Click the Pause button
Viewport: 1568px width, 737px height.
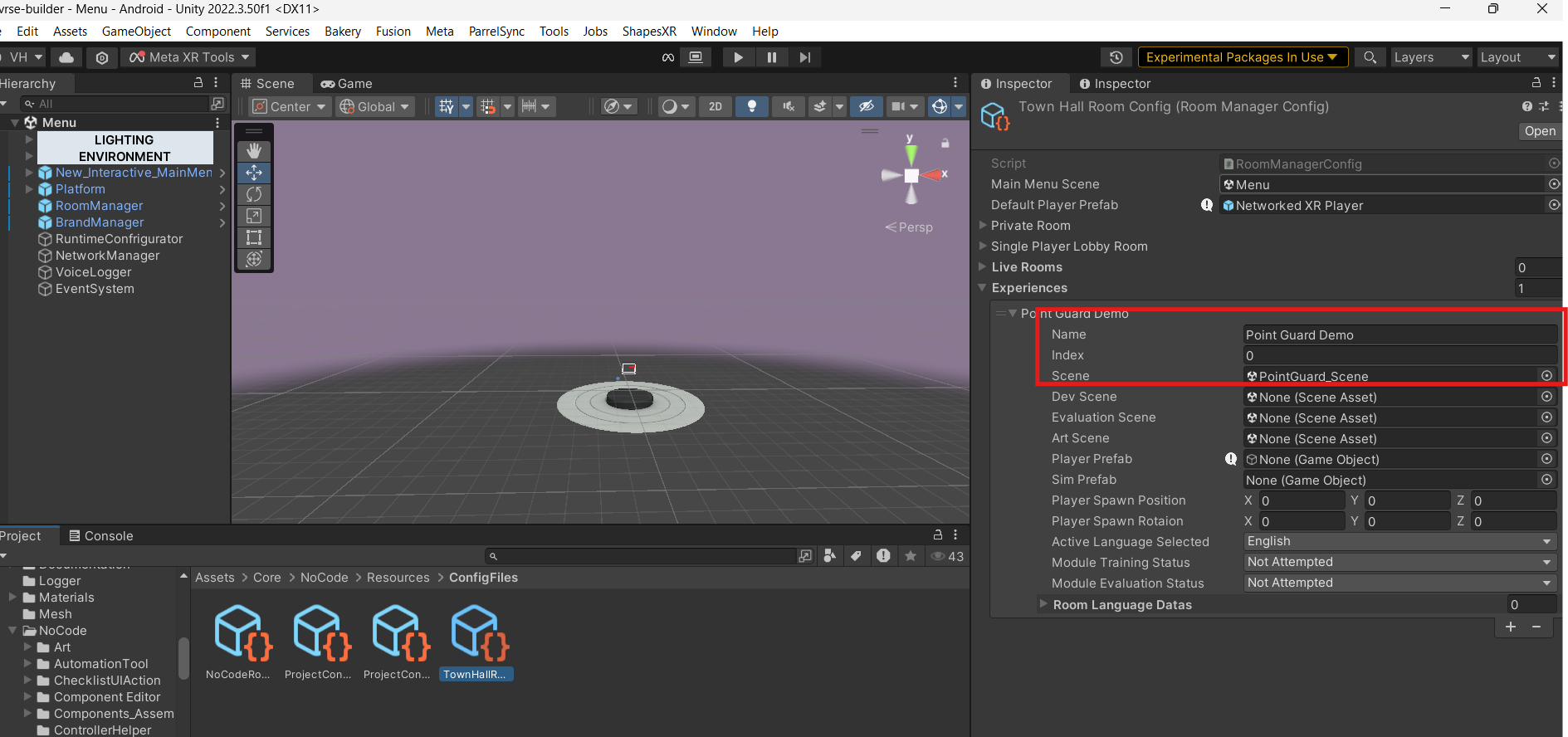tap(772, 57)
